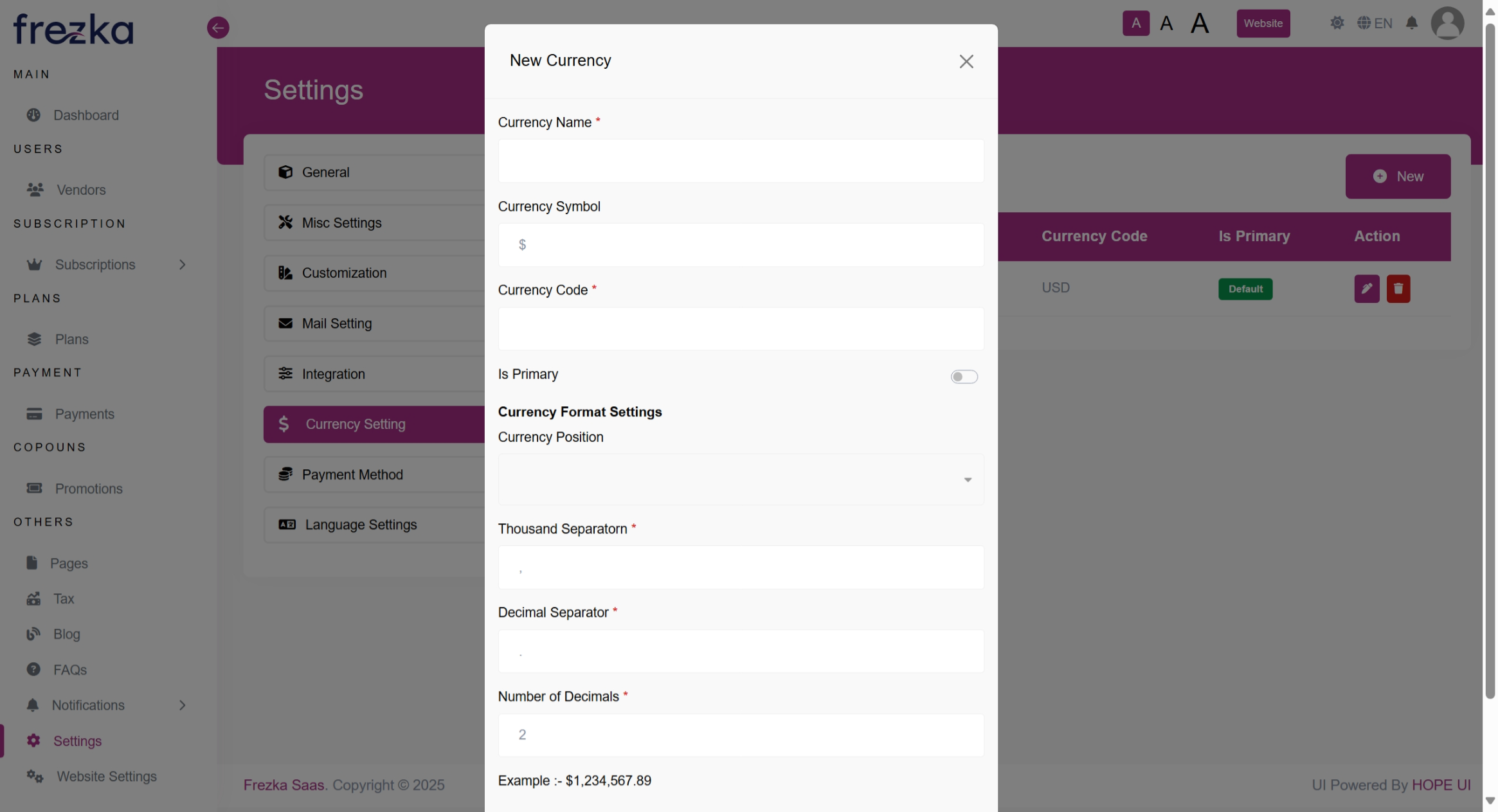The height and width of the screenshot is (812, 1498).
Task: Click the gear icon in top header
Action: (1337, 23)
